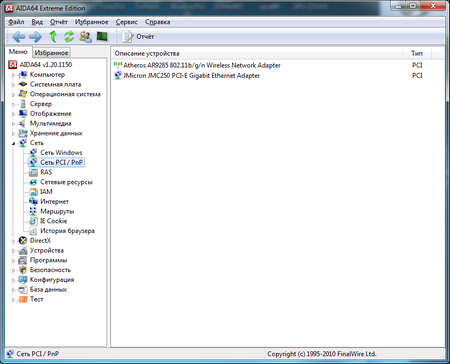
Task: Open the users manager toolbar icon
Action: point(86,37)
